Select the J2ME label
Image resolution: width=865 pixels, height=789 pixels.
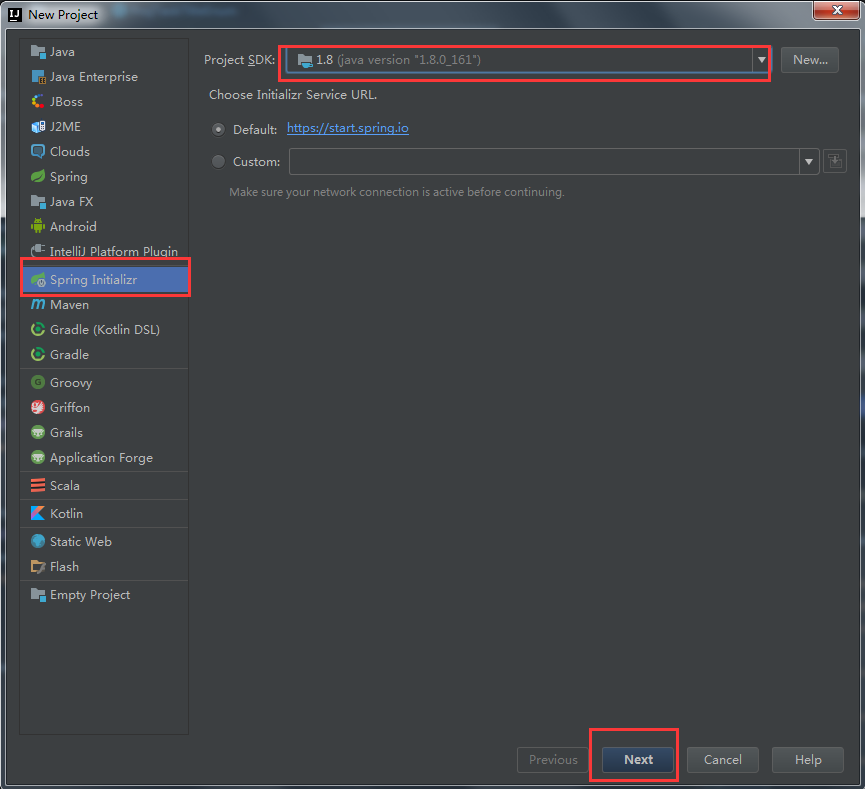(65, 127)
